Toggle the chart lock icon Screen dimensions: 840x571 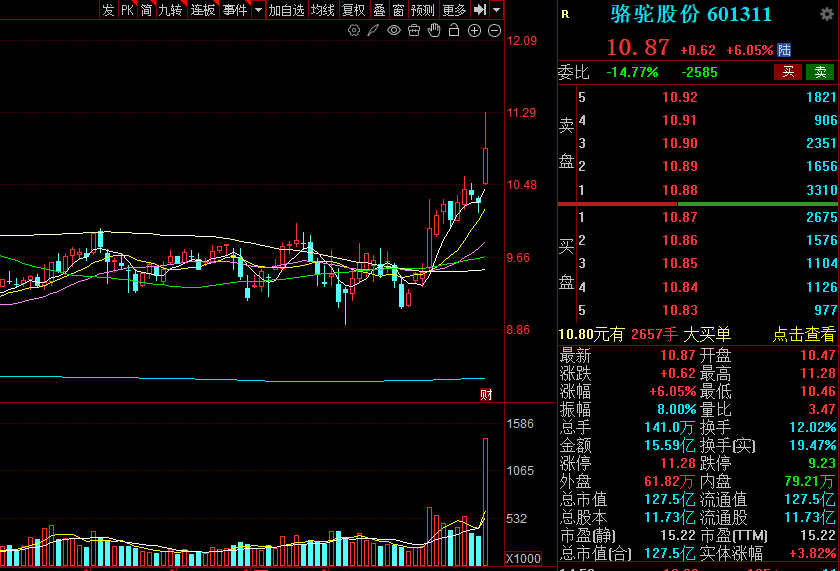tap(454, 31)
